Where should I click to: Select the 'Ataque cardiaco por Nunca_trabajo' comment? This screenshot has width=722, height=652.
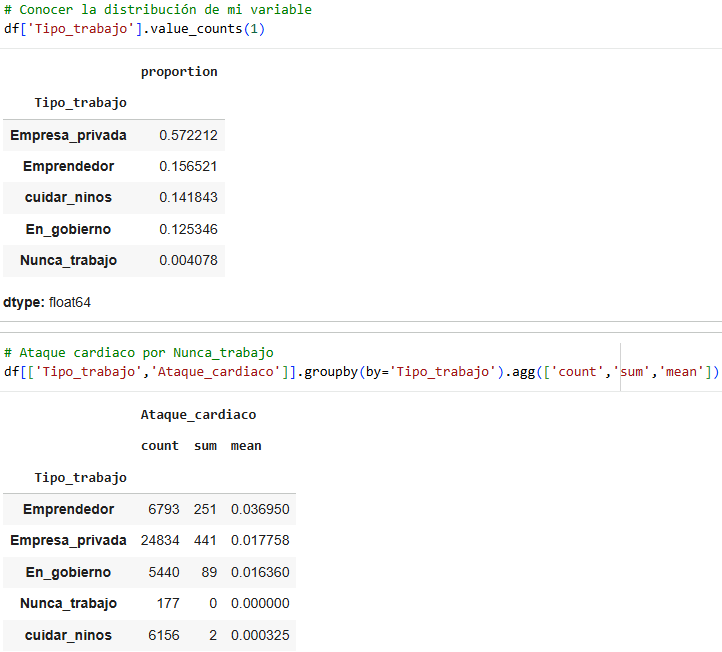click(139, 353)
